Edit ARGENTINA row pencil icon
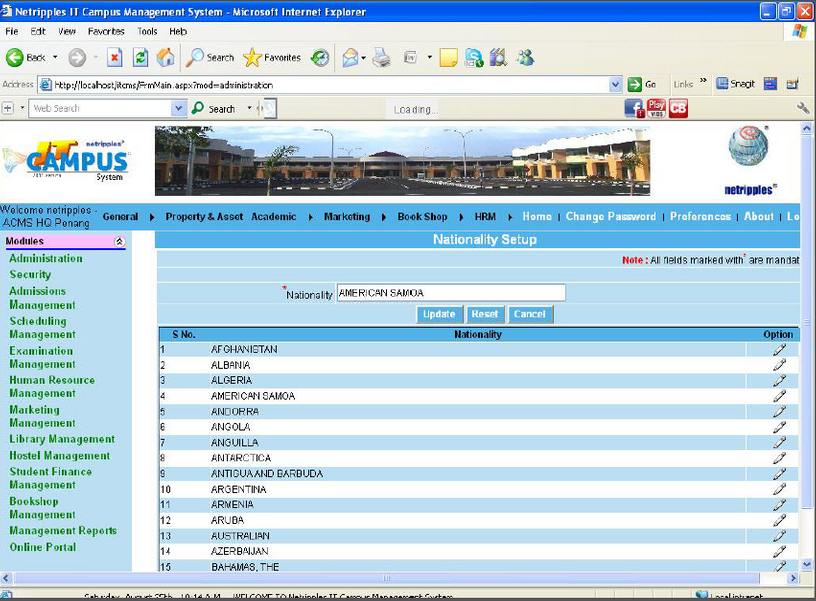The width and height of the screenshot is (816, 601). tap(779, 489)
